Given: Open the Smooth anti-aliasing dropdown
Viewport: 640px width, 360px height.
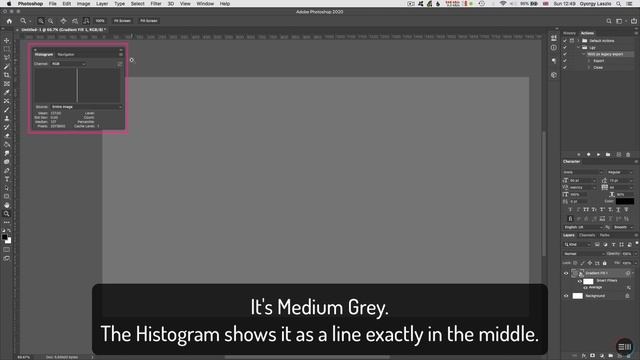Looking at the screenshot, I should click(x=623, y=227).
